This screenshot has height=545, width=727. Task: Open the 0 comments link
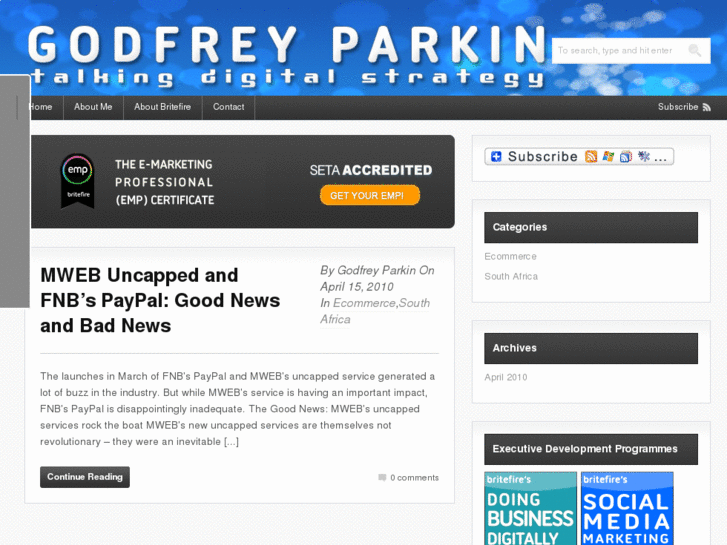click(x=414, y=478)
